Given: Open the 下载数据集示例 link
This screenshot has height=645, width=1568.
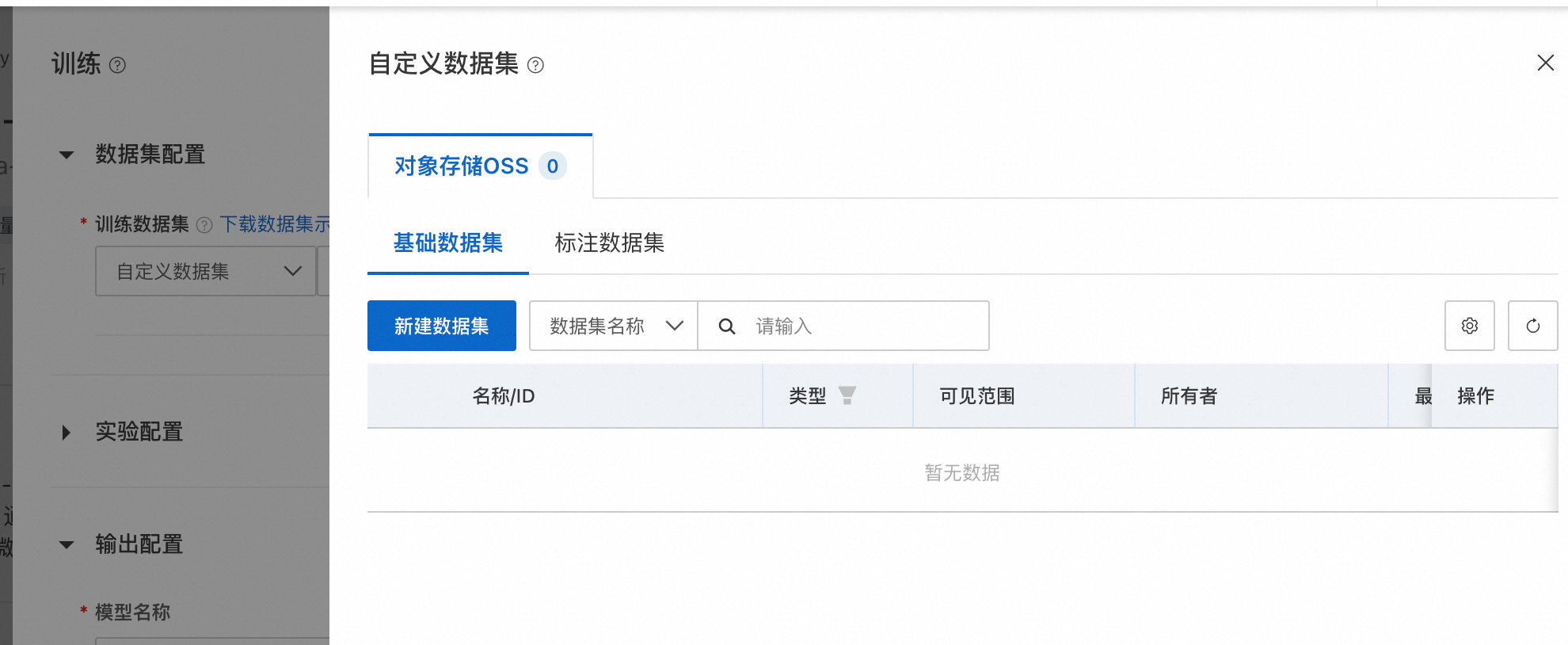Looking at the screenshot, I should [x=274, y=224].
